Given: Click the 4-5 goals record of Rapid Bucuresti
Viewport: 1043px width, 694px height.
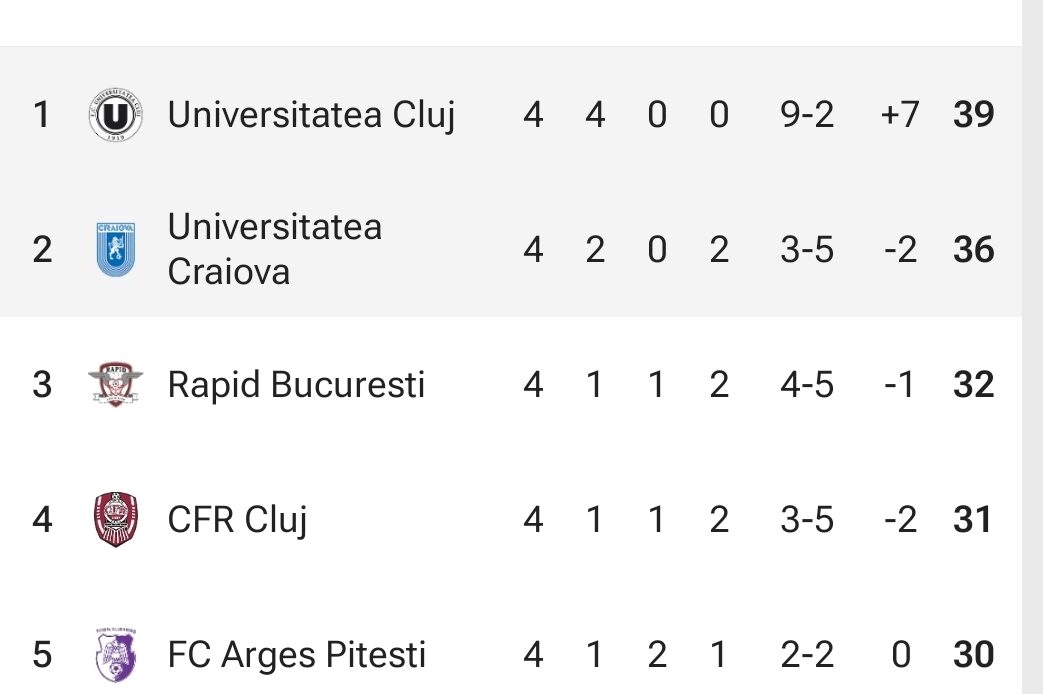Looking at the screenshot, I should (806, 385).
